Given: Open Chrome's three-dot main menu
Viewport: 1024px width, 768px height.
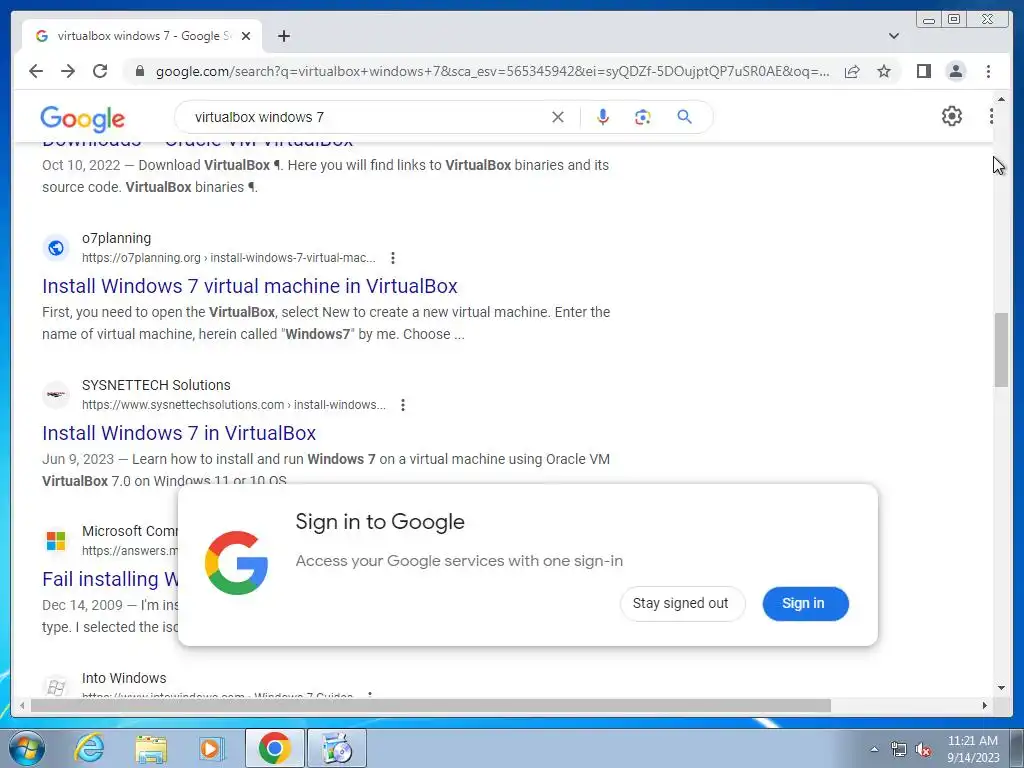Looking at the screenshot, I should pyautogui.click(x=988, y=71).
